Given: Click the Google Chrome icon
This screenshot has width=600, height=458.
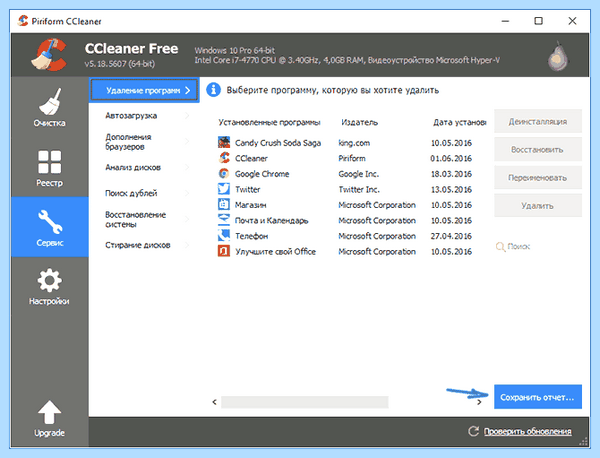Looking at the screenshot, I should click(224, 173).
